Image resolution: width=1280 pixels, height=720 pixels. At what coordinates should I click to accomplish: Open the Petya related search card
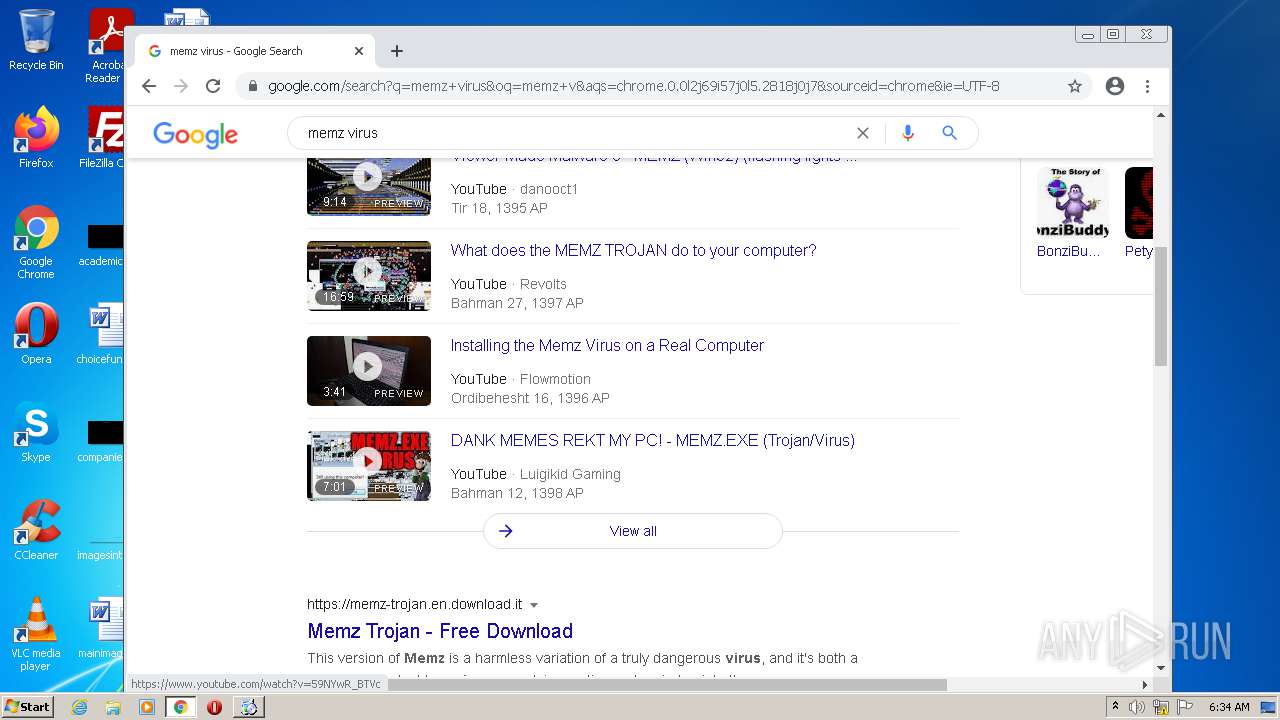1139,213
